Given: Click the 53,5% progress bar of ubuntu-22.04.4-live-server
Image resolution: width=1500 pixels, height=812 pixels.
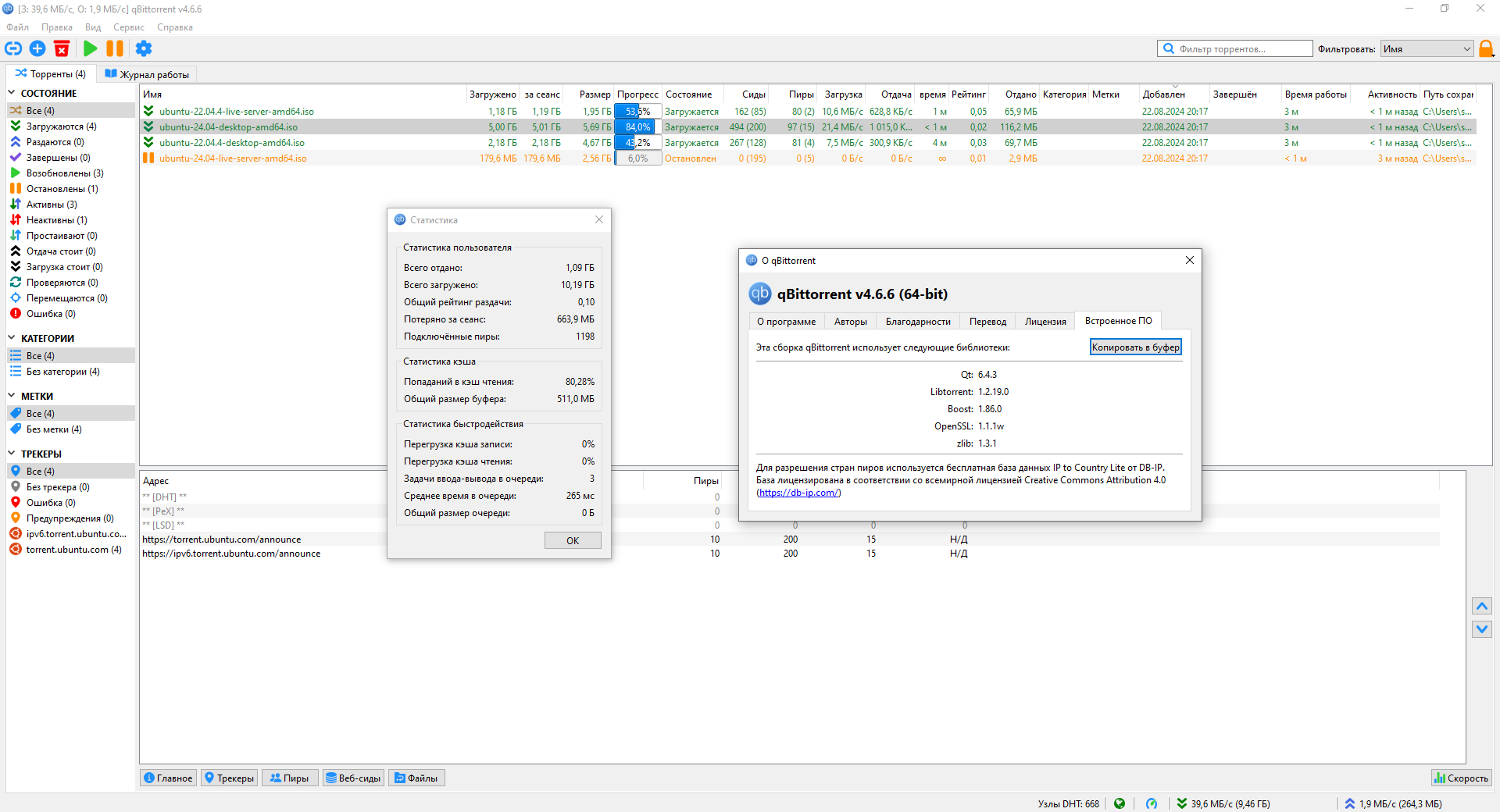Looking at the screenshot, I should (638, 112).
